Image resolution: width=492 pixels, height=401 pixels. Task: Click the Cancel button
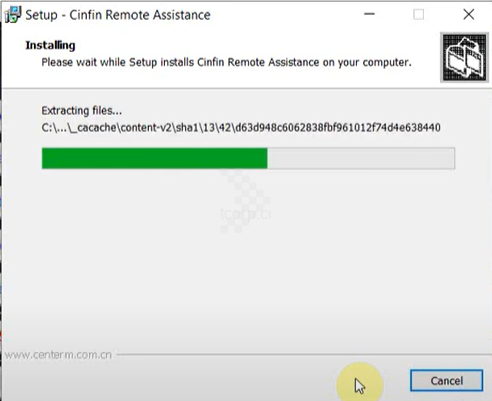(446, 380)
